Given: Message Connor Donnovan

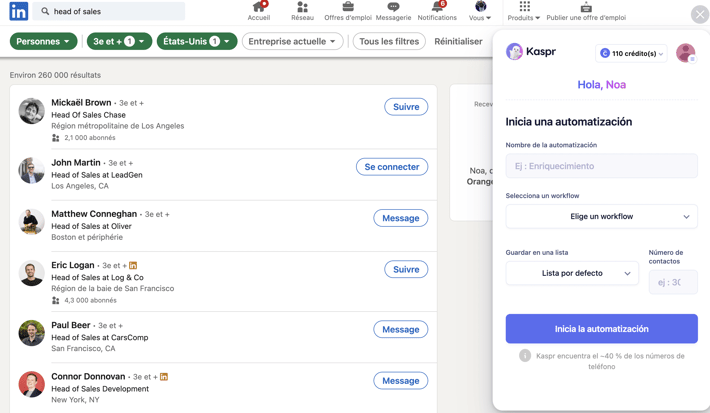Looking at the screenshot, I should pos(401,380).
